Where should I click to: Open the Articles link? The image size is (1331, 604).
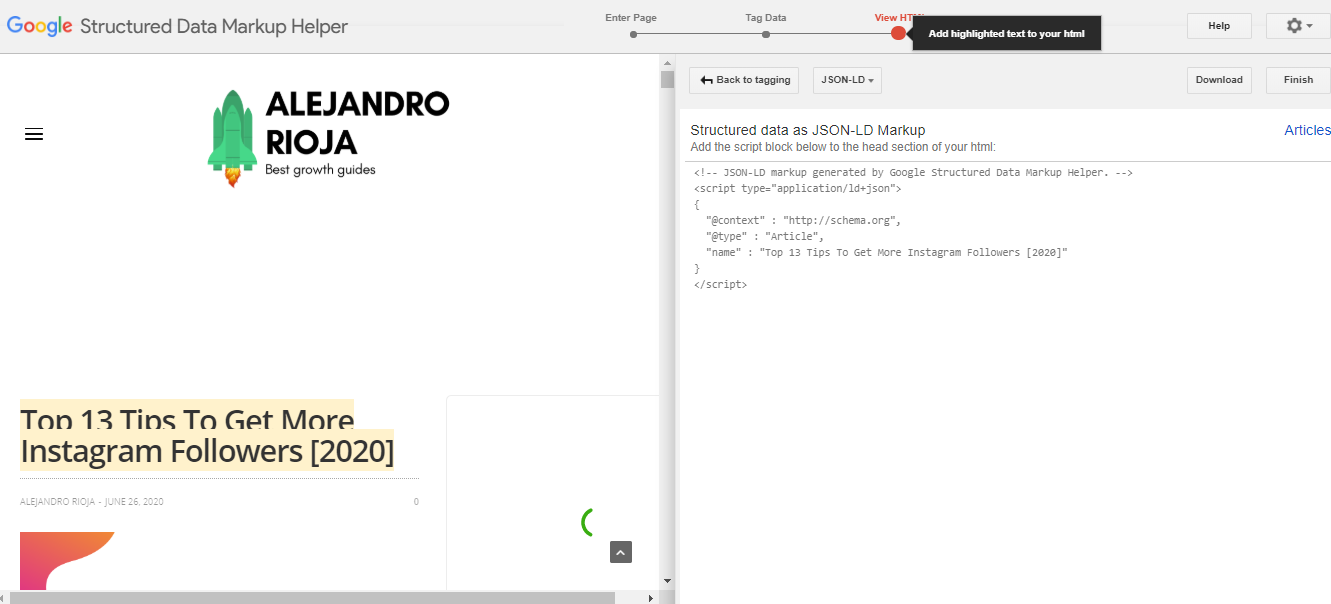(1307, 130)
